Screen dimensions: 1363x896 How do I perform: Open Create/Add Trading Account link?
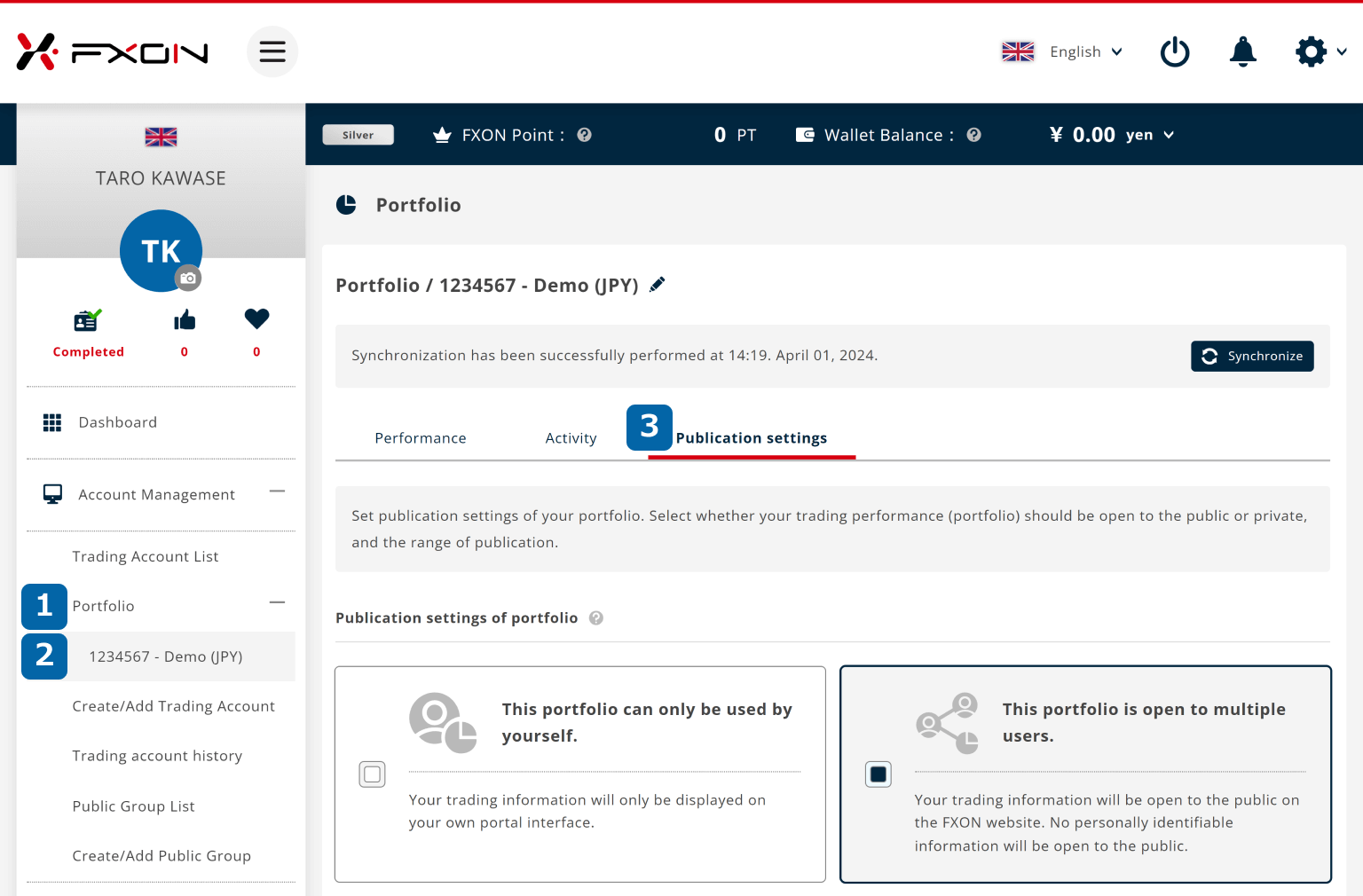click(174, 706)
